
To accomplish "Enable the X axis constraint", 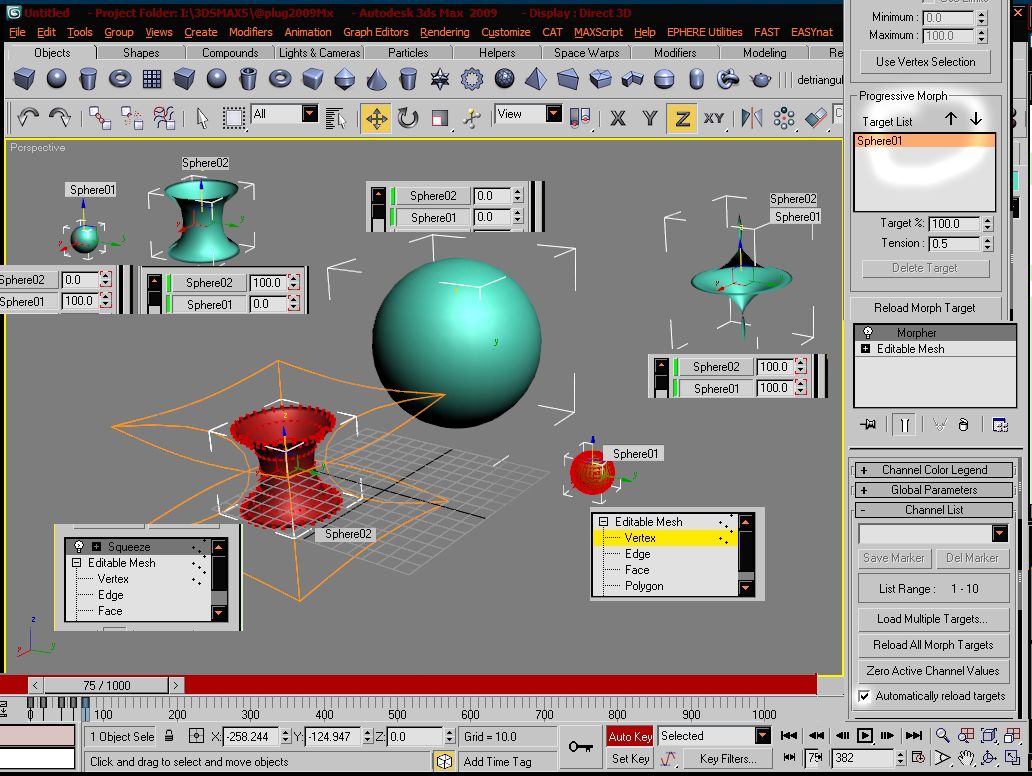I will [617, 118].
